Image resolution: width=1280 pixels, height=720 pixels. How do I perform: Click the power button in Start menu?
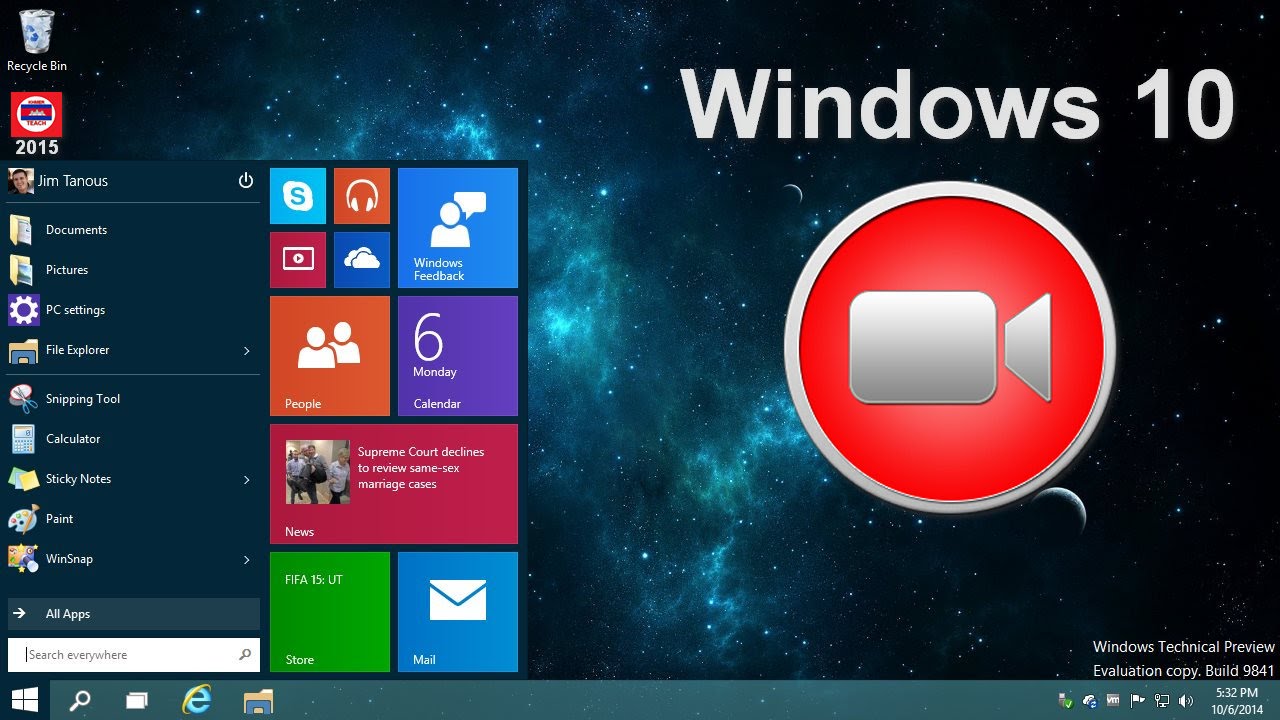click(246, 181)
